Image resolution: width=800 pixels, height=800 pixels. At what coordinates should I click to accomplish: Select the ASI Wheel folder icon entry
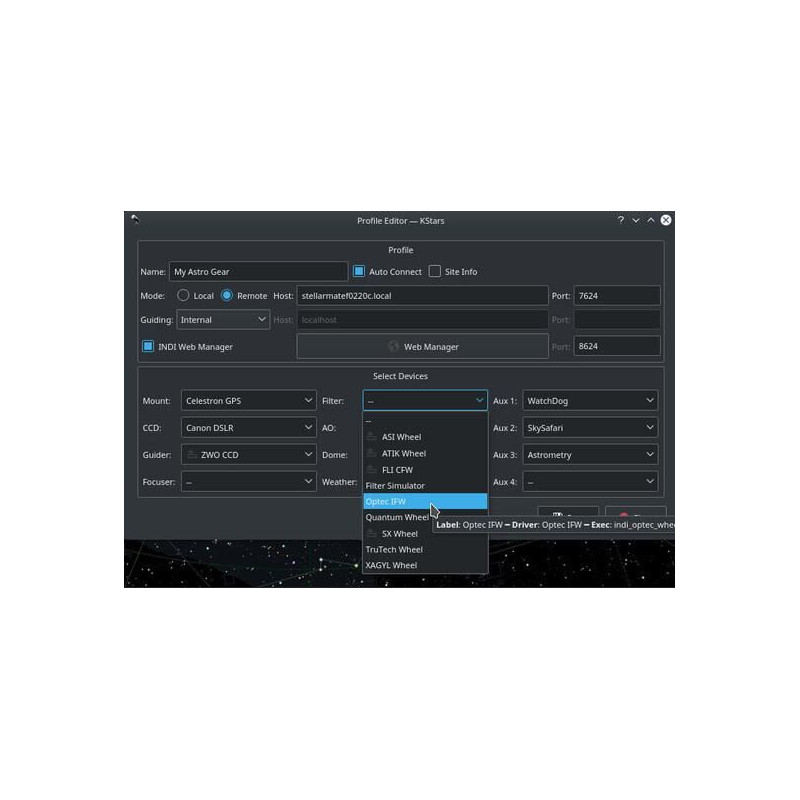[x=372, y=437]
